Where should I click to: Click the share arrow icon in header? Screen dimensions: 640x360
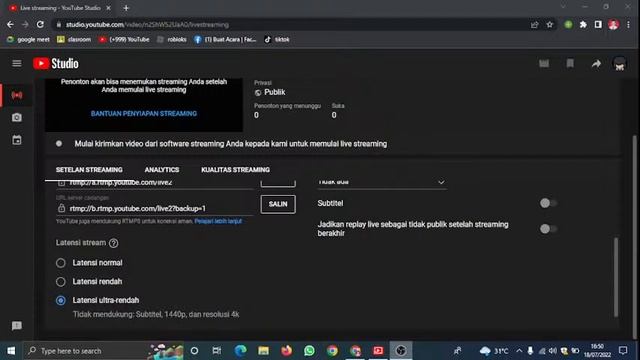click(596, 64)
